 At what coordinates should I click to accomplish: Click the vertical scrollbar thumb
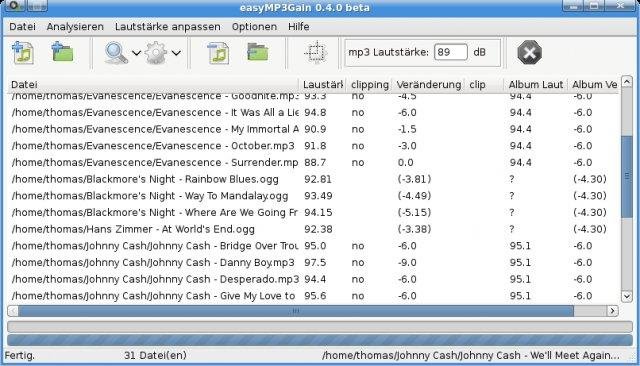click(x=627, y=176)
